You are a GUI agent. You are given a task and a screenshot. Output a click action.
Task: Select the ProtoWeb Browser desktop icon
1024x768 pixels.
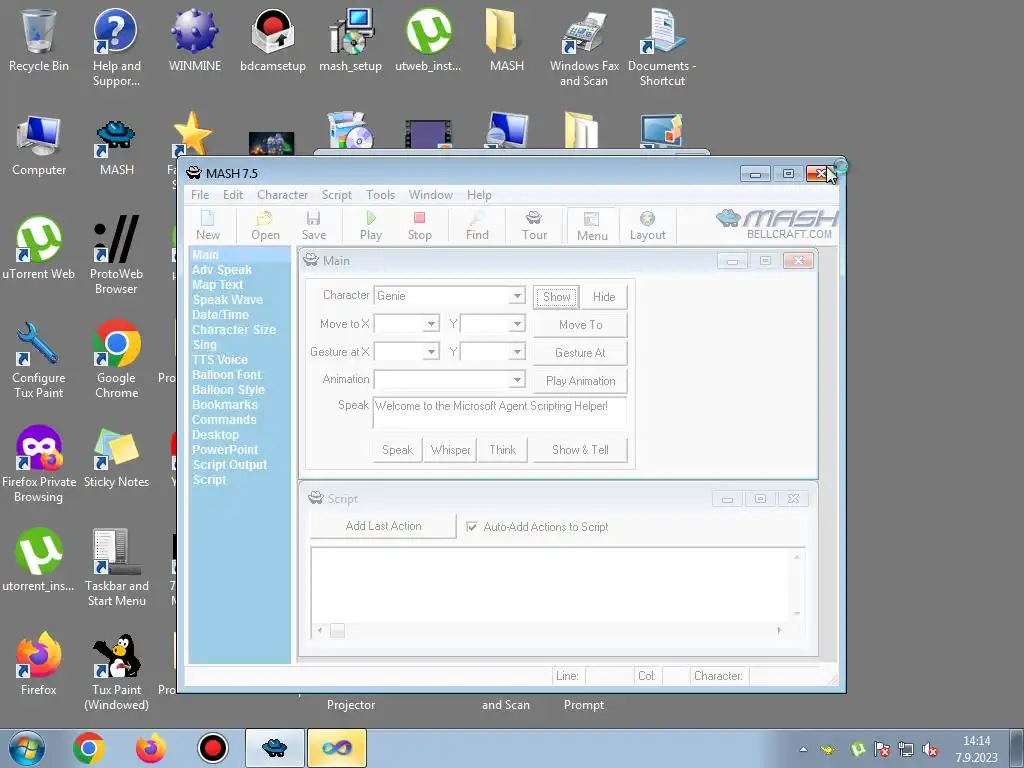click(x=116, y=255)
